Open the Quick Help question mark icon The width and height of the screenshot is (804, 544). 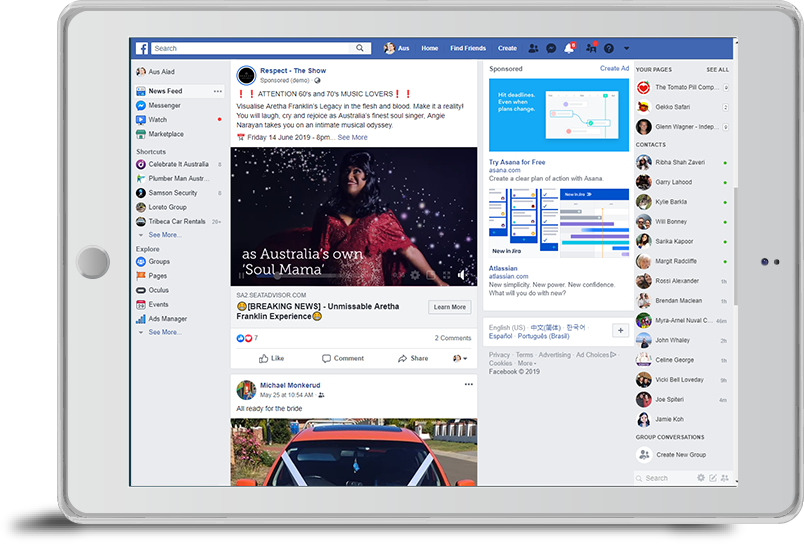(609, 48)
